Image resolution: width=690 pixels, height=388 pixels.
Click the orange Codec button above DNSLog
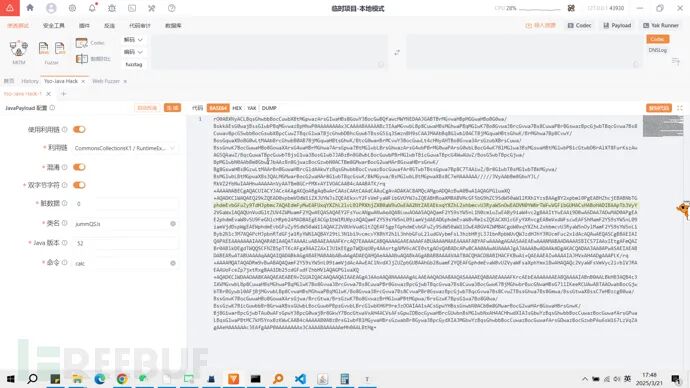click(x=657, y=39)
